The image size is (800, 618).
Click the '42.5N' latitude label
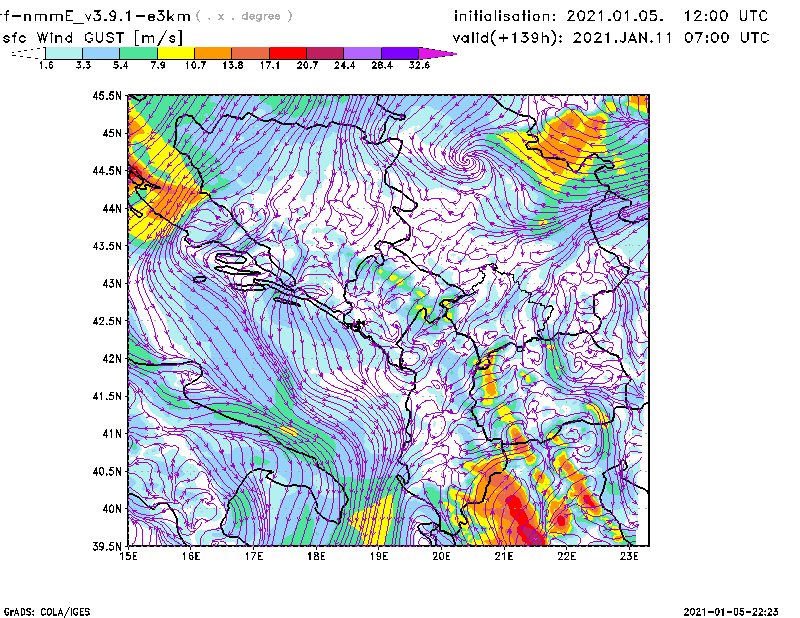[x=107, y=321]
